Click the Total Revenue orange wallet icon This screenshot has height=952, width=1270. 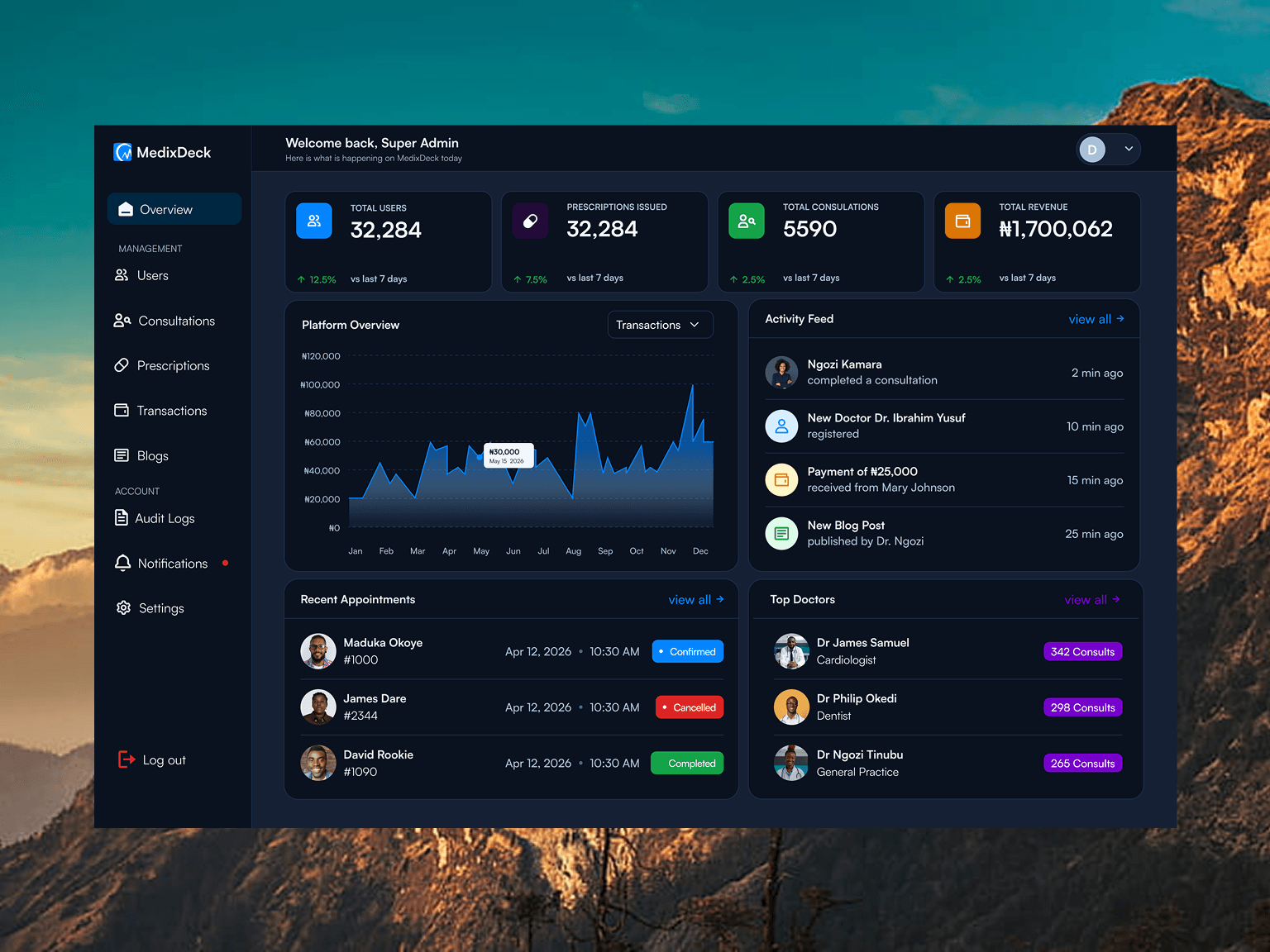pyautogui.click(x=962, y=221)
